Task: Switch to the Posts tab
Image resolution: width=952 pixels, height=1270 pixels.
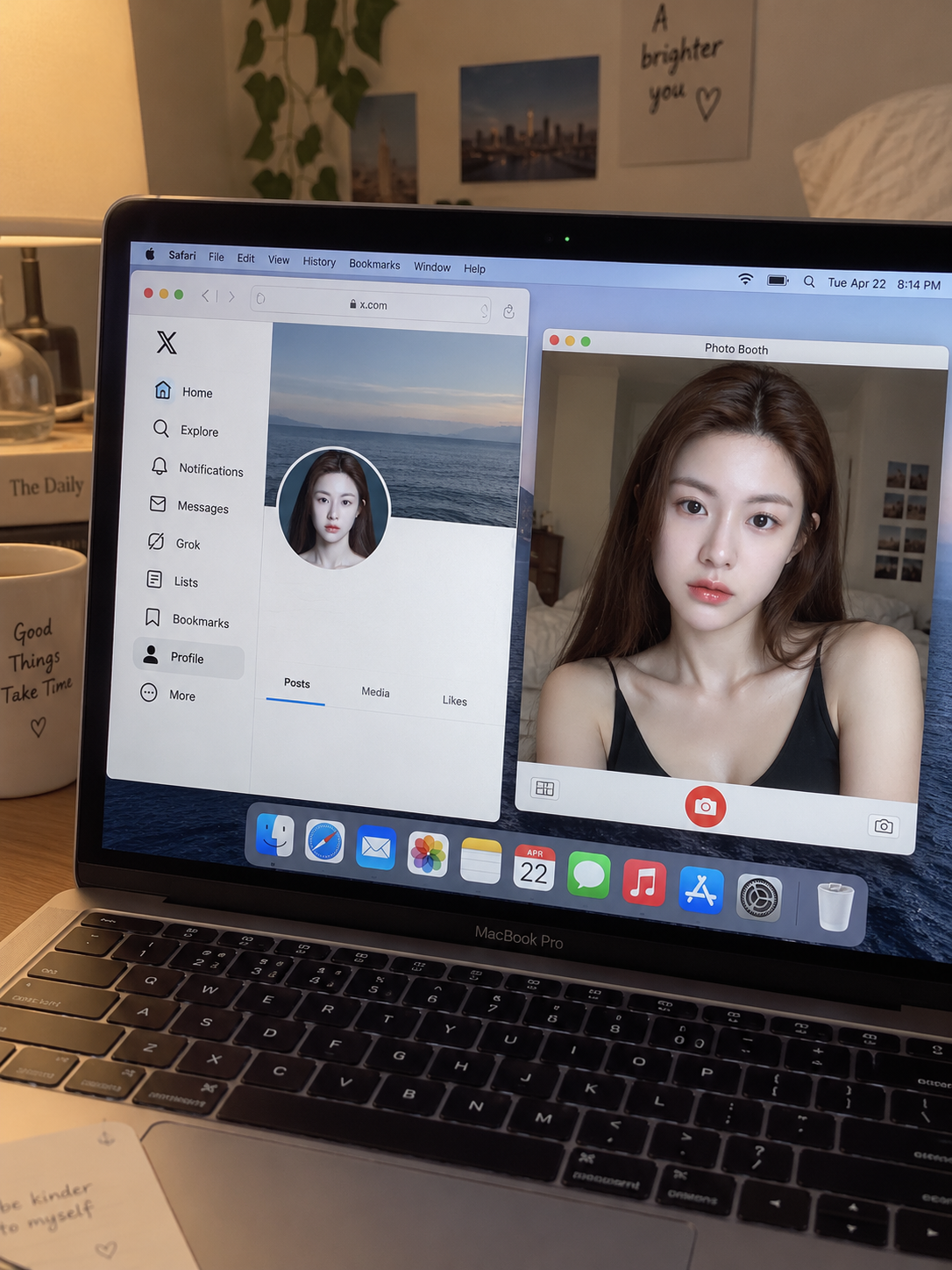Action: tap(296, 683)
